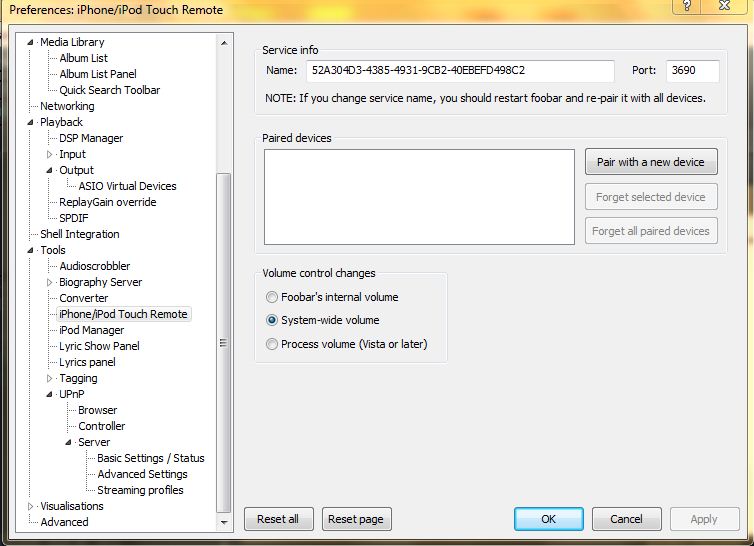Collapse the UPnP tree node
Image resolution: width=754 pixels, height=546 pixels.
(x=50, y=394)
